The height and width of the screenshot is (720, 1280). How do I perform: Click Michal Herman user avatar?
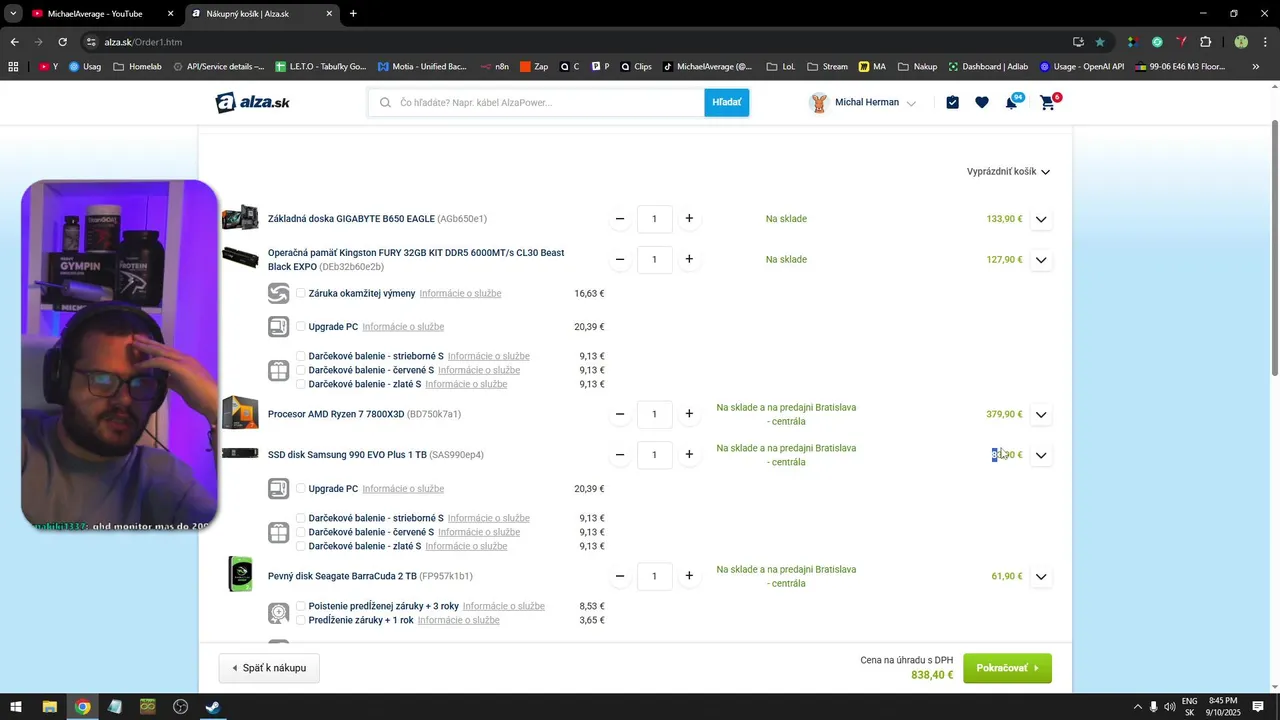coord(819,102)
